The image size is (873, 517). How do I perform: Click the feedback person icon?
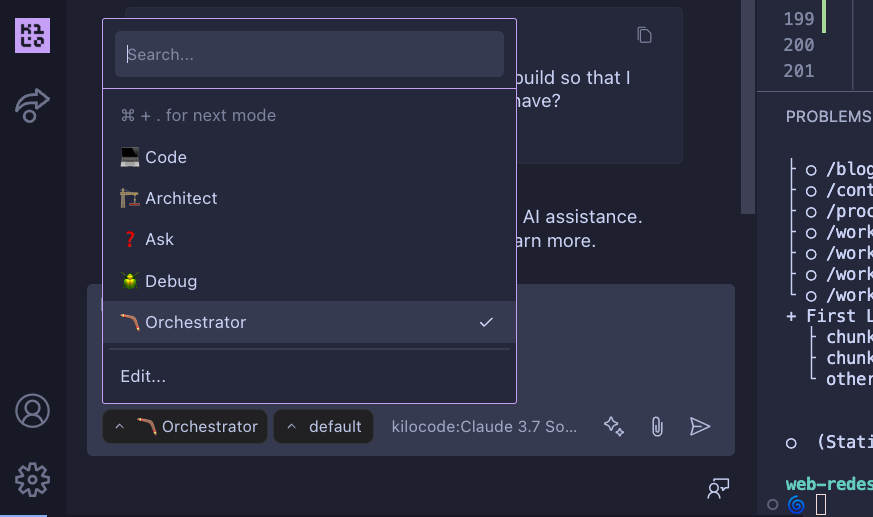click(718, 488)
